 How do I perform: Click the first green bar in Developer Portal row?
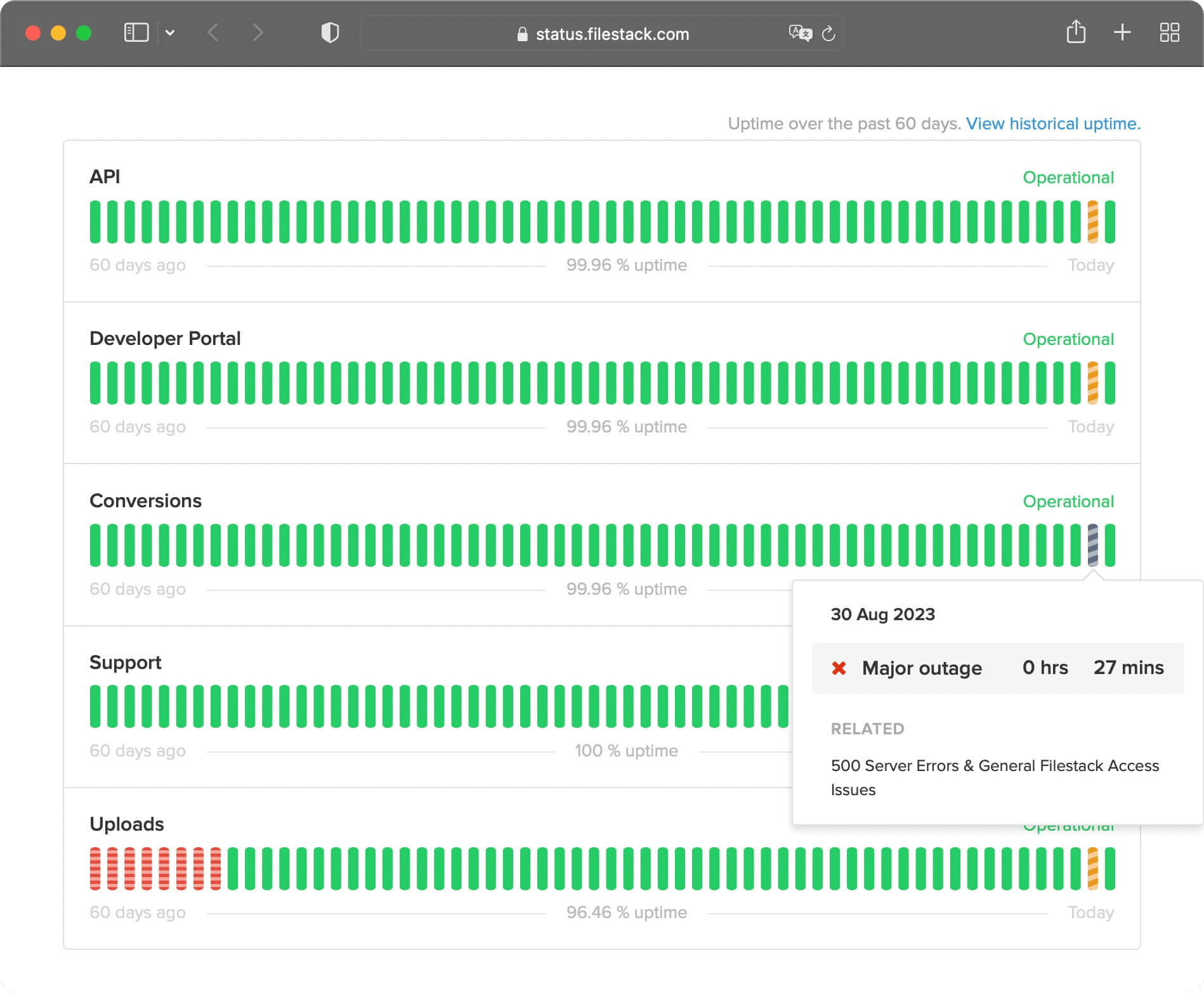(95, 383)
